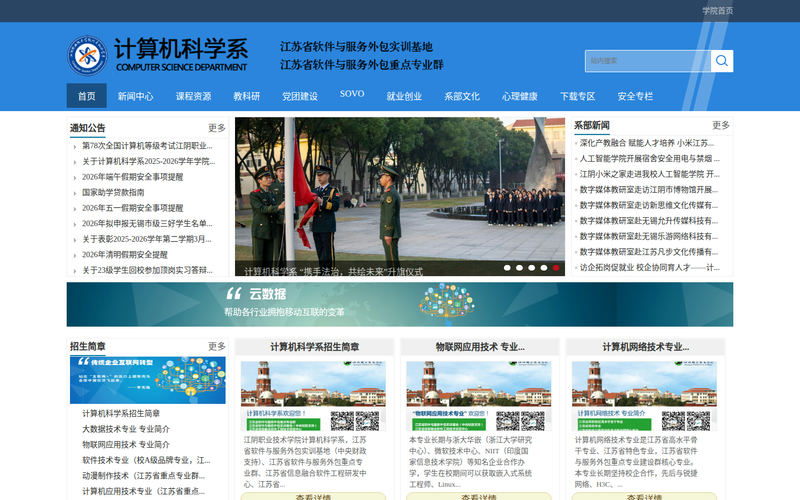Open 新闻中心 navigation menu

point(135,96)
